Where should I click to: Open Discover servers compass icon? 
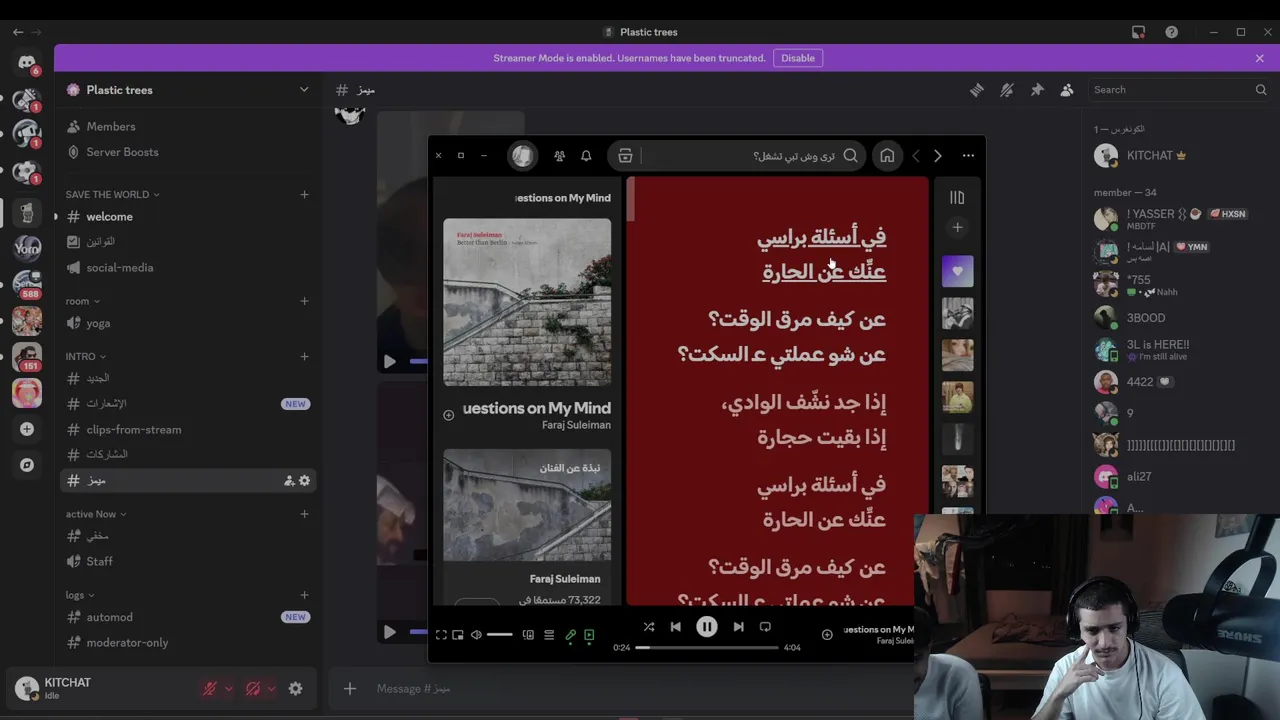(27, 465)
